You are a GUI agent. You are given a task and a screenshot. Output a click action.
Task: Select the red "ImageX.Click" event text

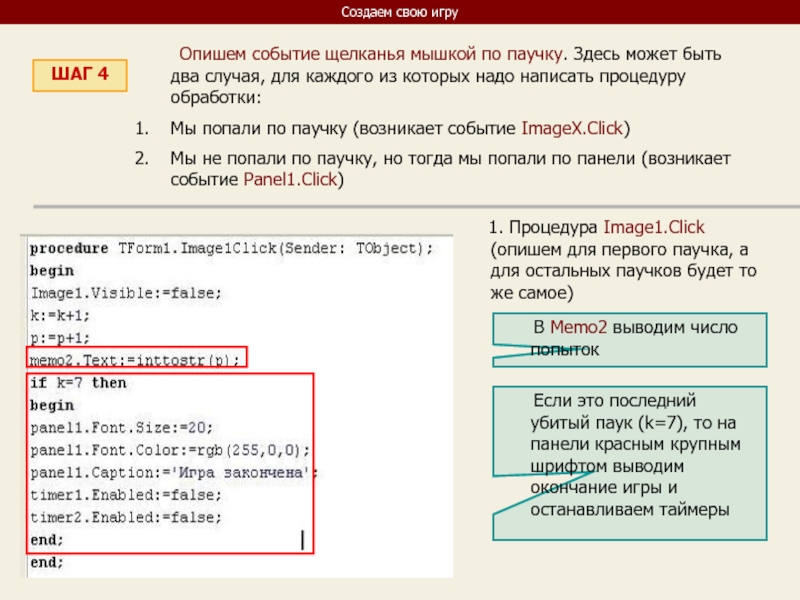tap(574, 129)
